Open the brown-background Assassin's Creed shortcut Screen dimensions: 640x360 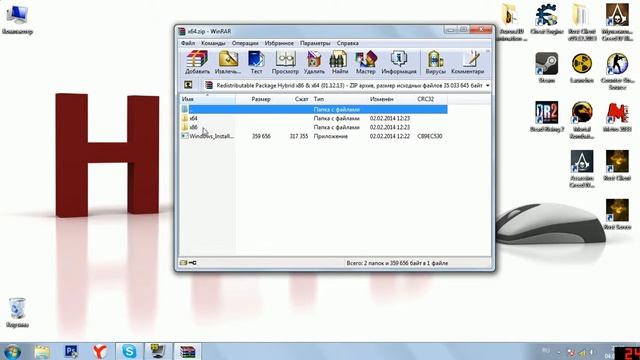coord(617,22)
